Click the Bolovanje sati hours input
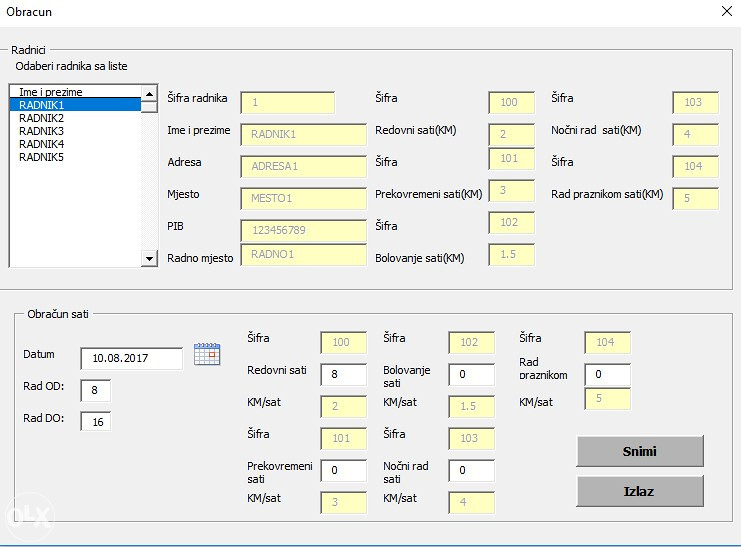The width and height of the screenshot is (741, 547). (x=471, y=374)
